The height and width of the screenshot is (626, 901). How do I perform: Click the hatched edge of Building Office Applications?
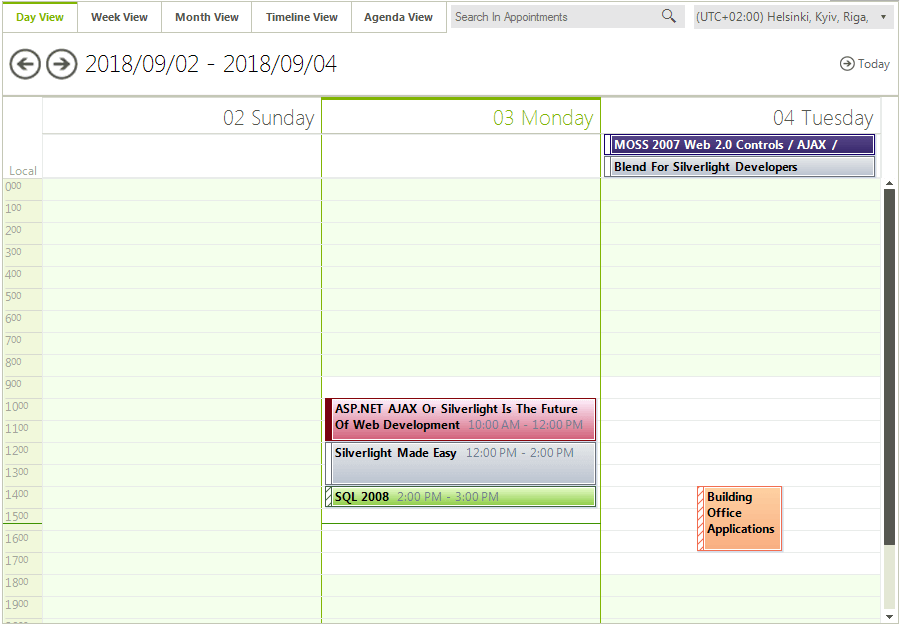tap(700, 518)
